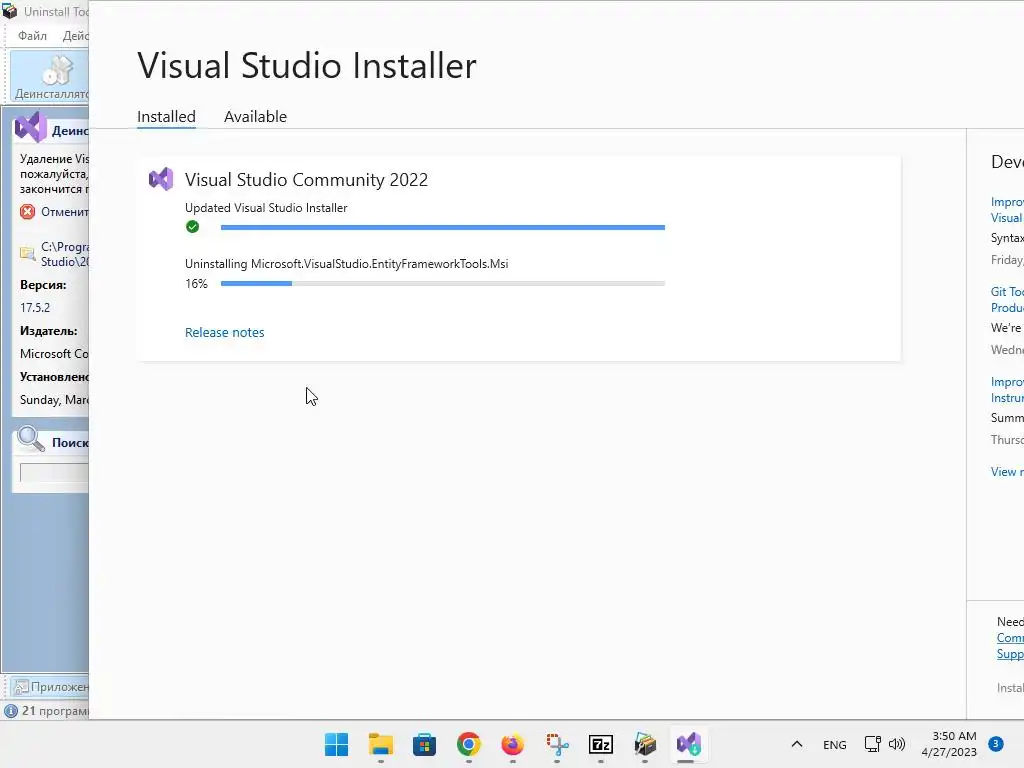Click the network icon in the system tray

pyautogui.click(x=872, y=744)
